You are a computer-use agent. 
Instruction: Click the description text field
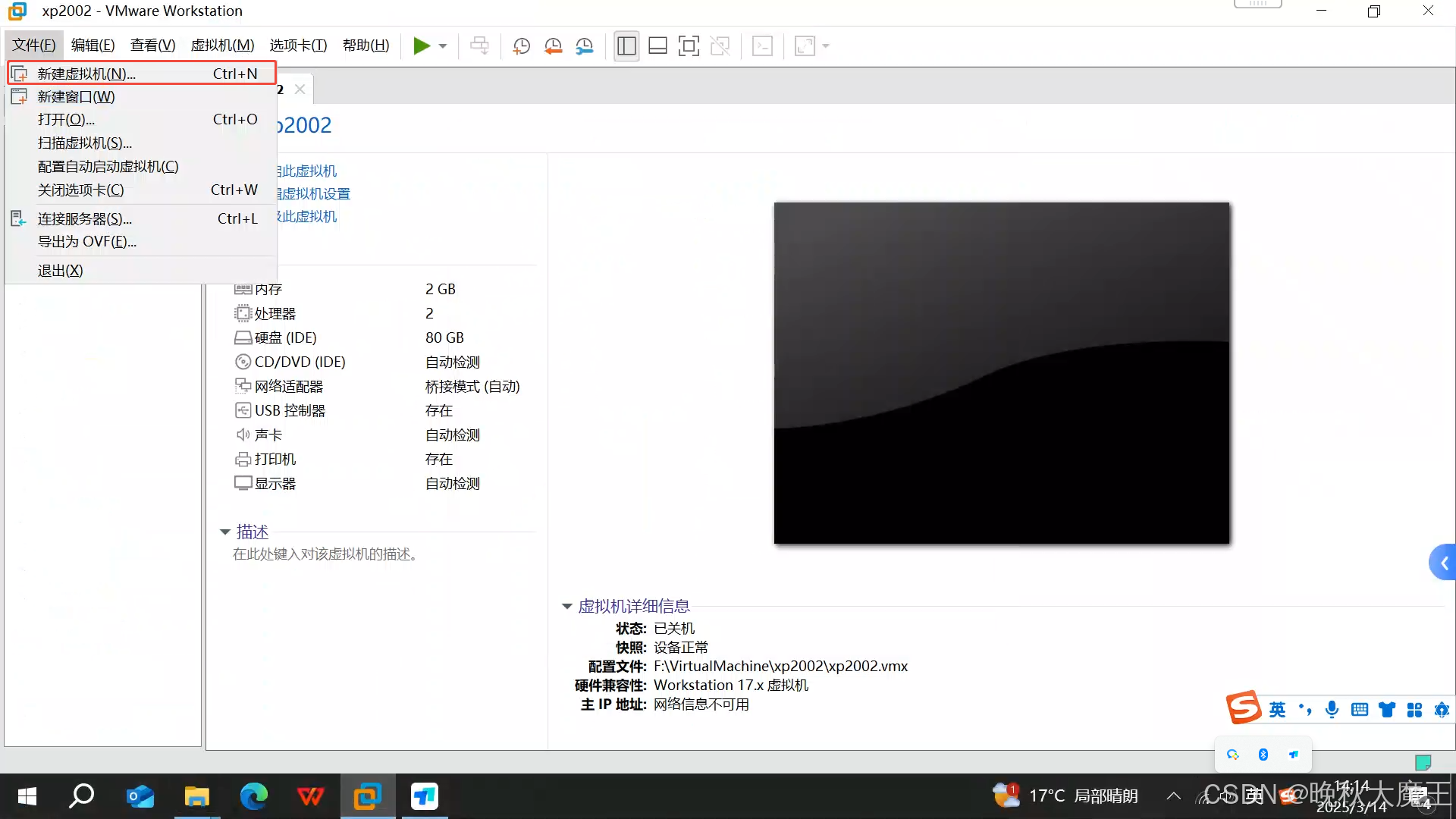[x=325, y=554]
